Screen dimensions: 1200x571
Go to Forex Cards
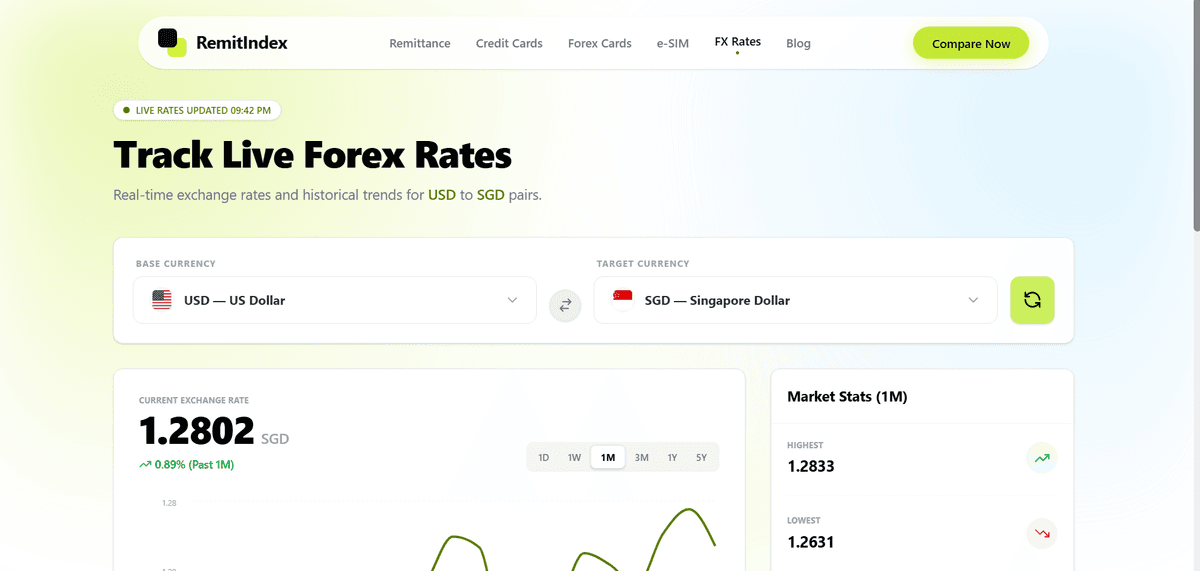600,43
